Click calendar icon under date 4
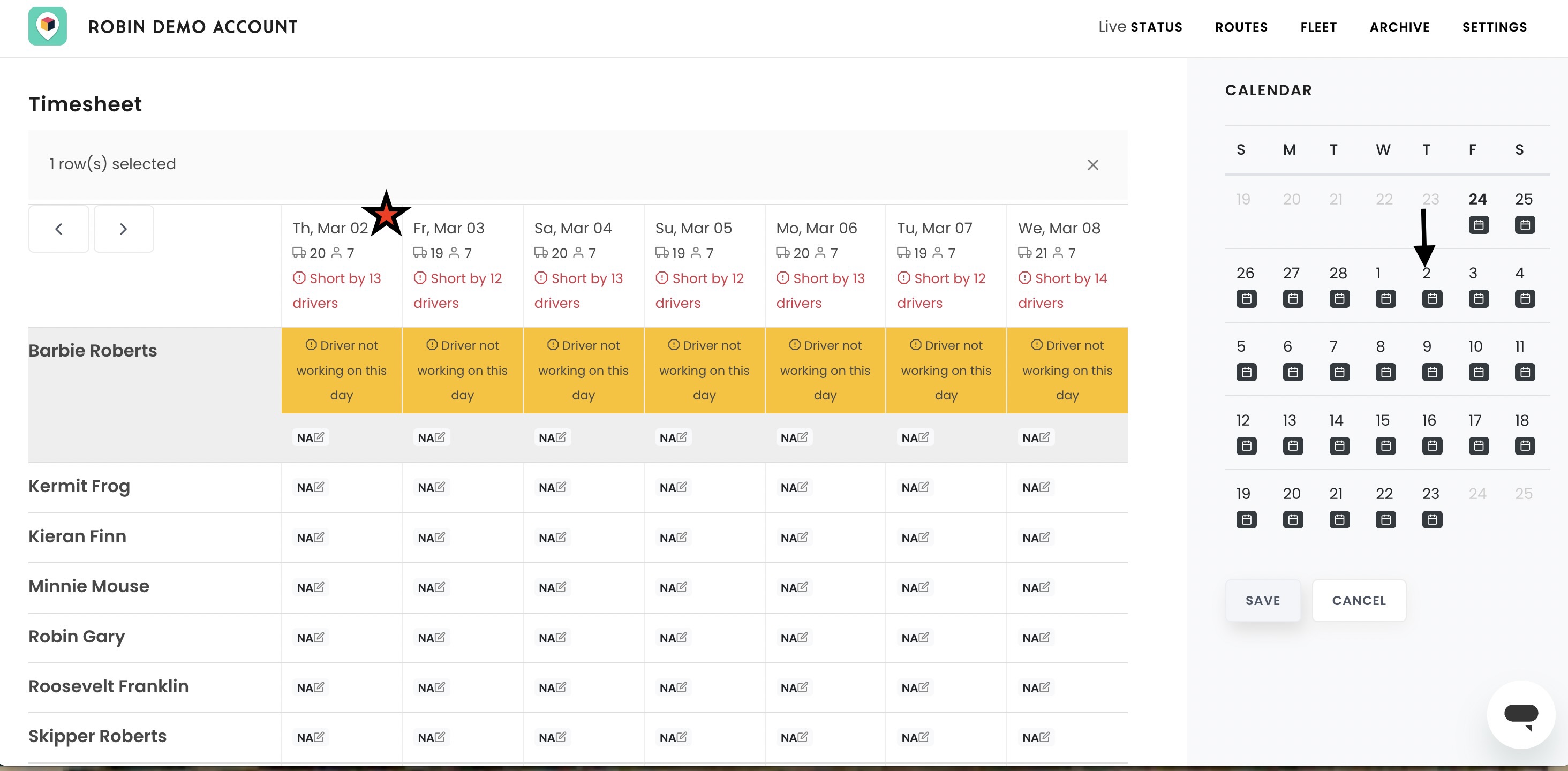Viewport: 1568px width, 771px height. coord(1525,299)
